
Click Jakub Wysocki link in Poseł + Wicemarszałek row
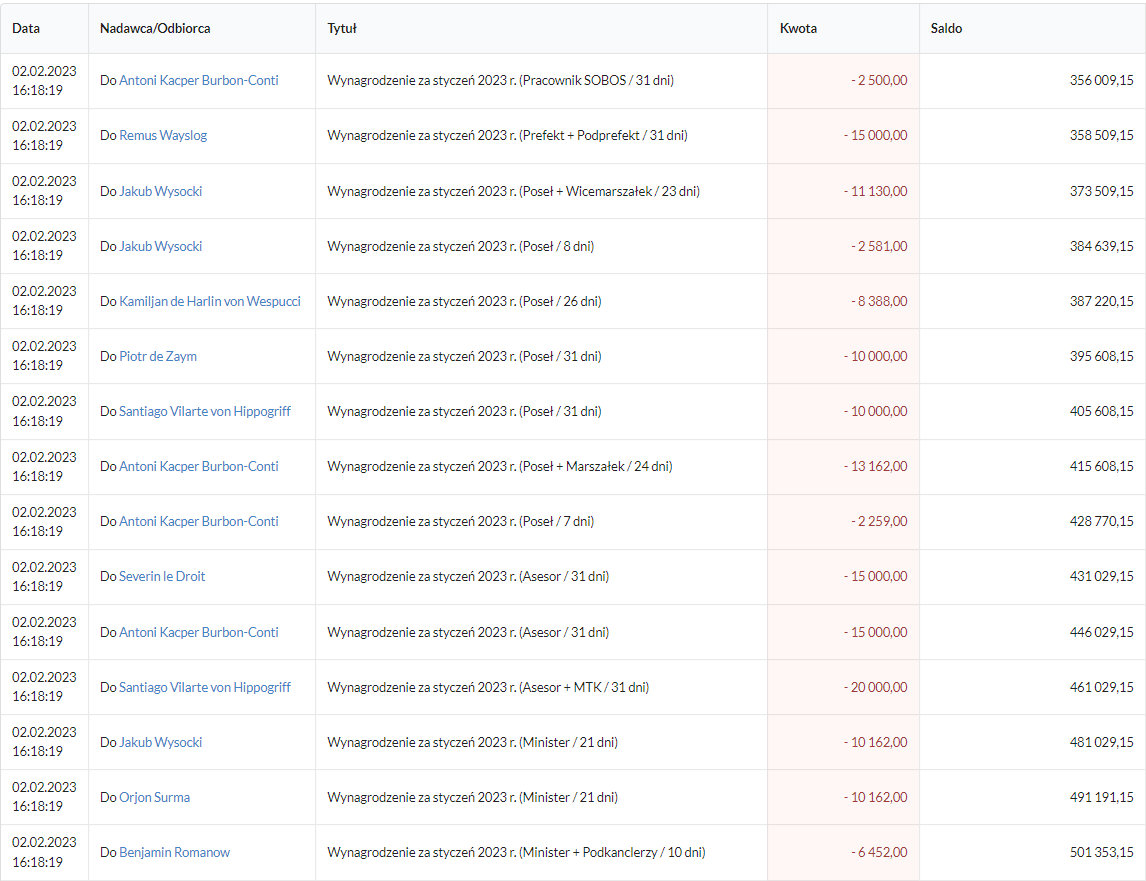(x=160, y=191)
